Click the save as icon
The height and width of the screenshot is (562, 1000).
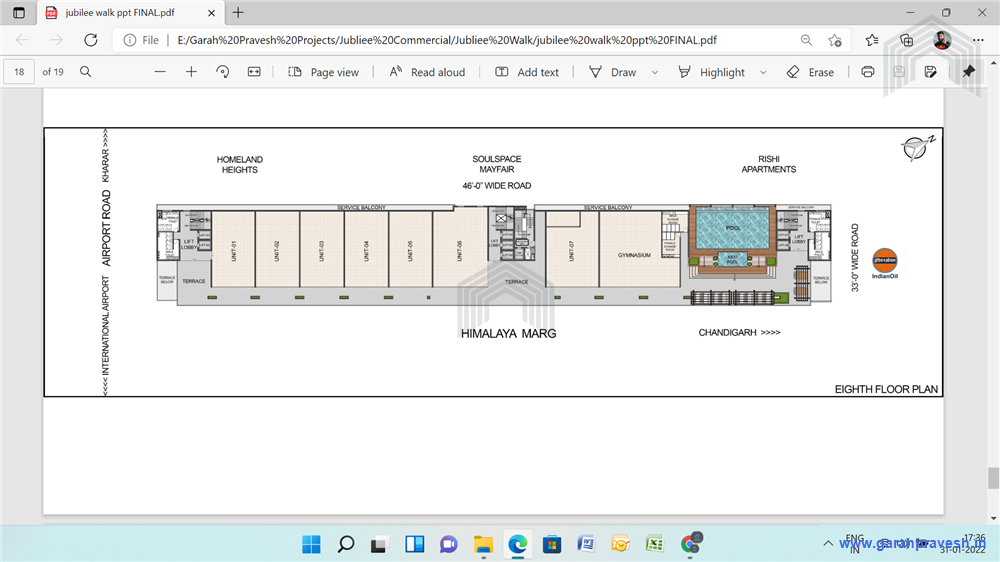[931, 72]
